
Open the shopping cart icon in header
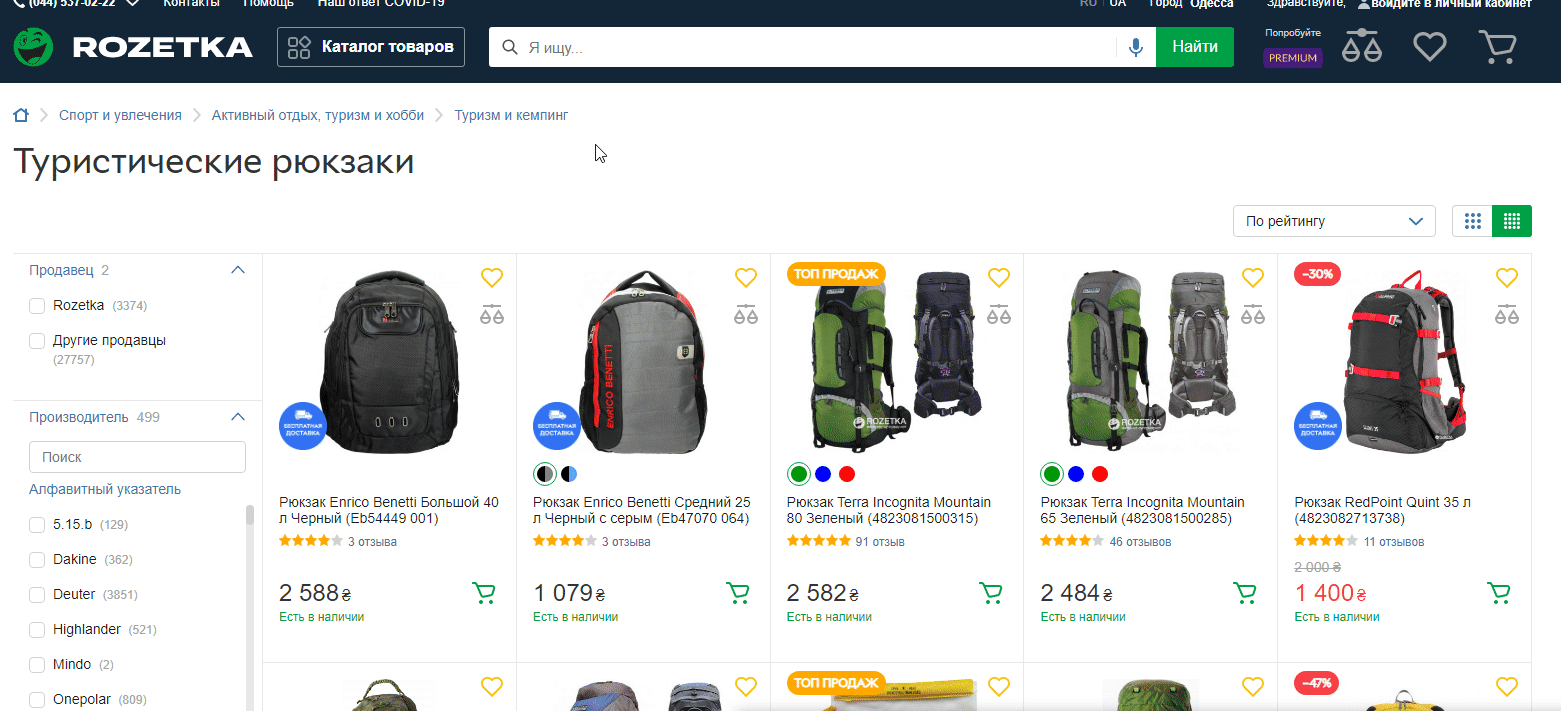(1497, 47)
